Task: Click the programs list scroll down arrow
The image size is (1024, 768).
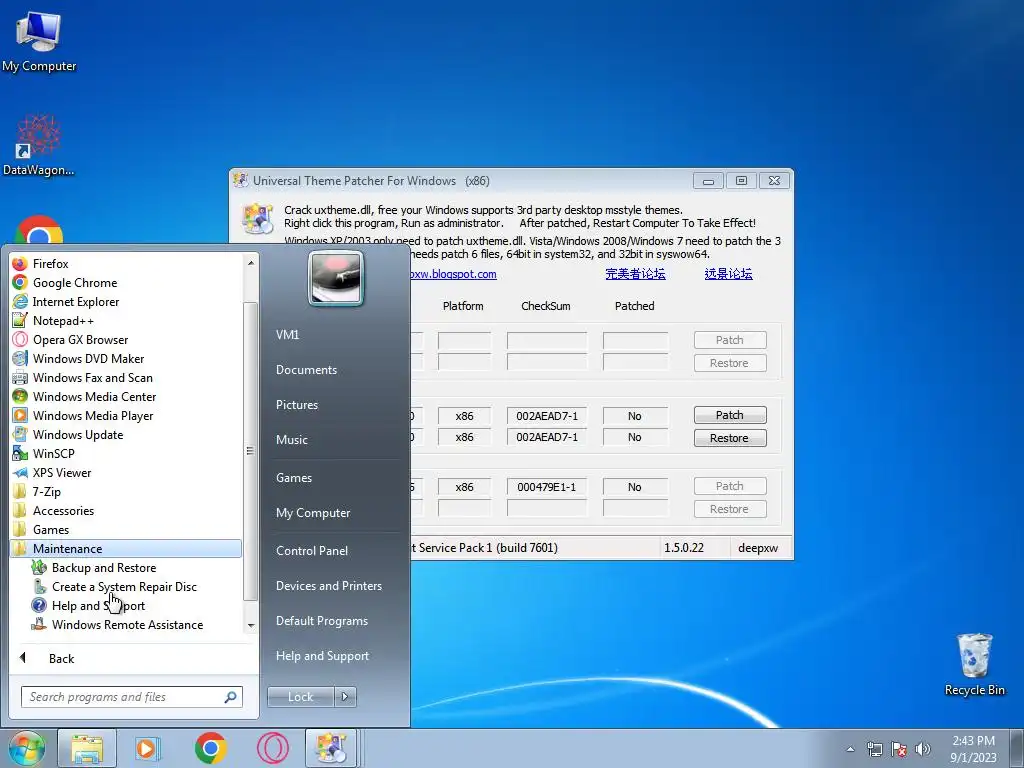Action: (250, 626)
